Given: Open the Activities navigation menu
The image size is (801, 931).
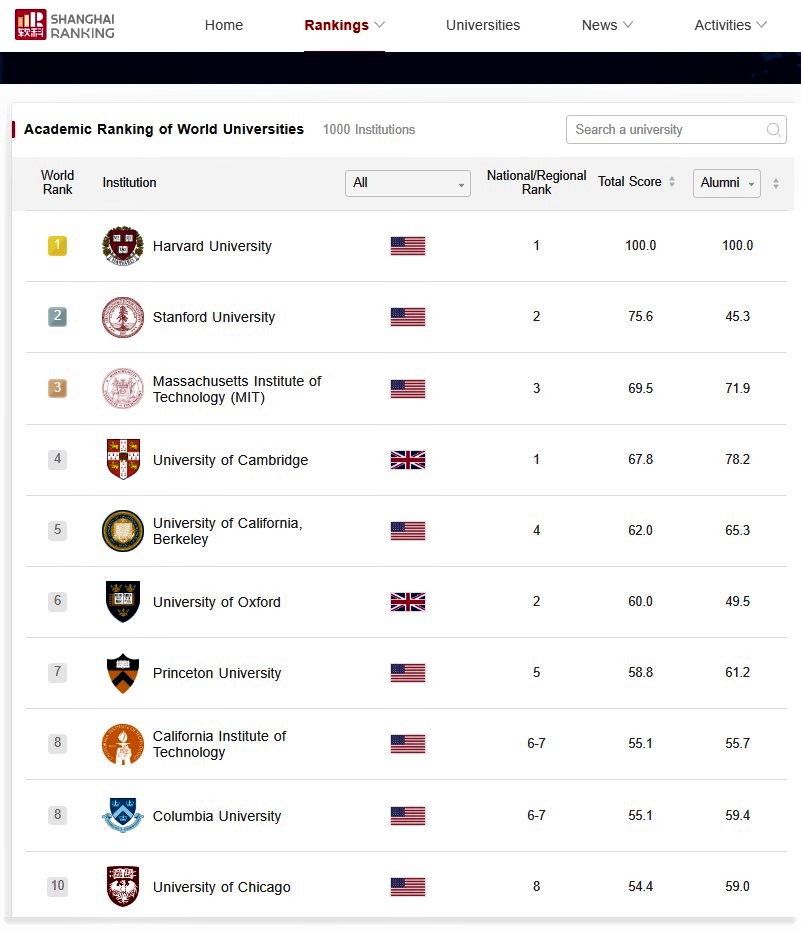Looking at the screenshot, I should point(731,25).
